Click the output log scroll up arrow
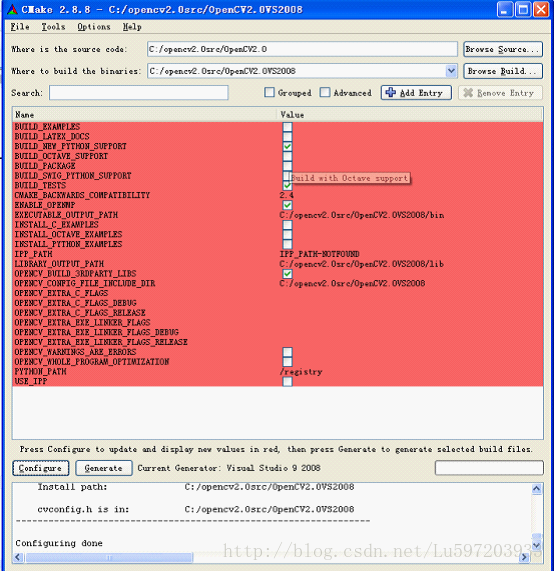This screenshot has height=571, width=554. pos(537,489)
